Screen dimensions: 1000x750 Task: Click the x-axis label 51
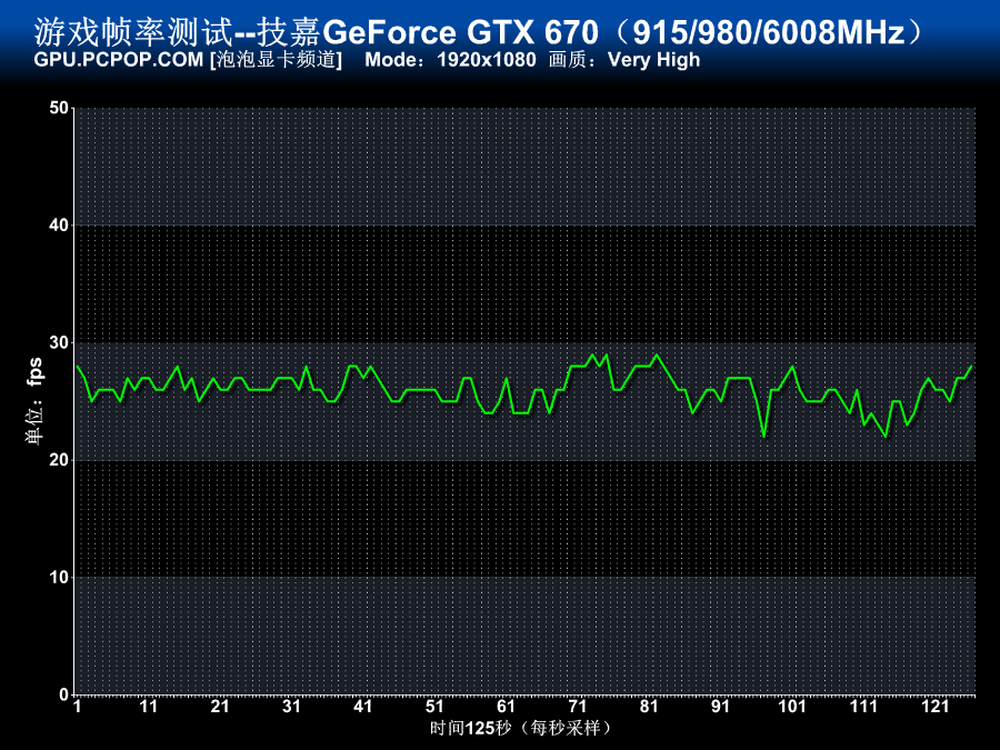point(434,707)
